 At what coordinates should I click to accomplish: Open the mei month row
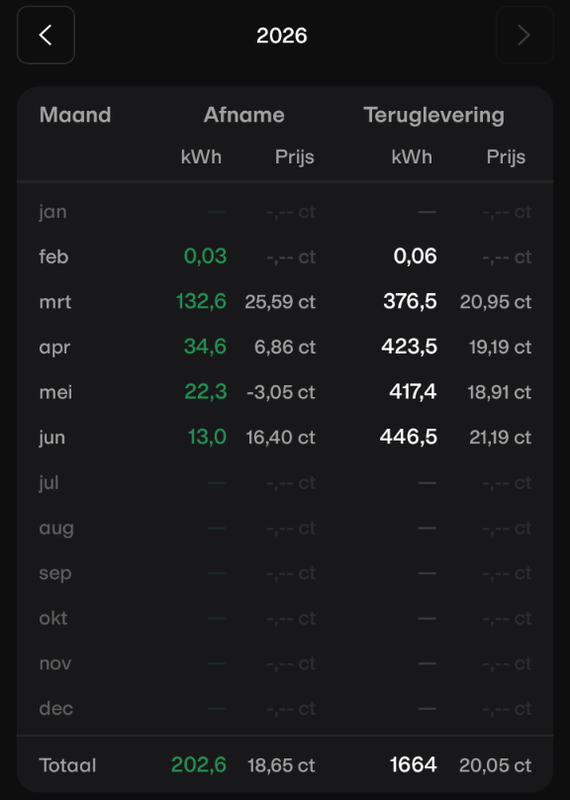coord(285,392)
